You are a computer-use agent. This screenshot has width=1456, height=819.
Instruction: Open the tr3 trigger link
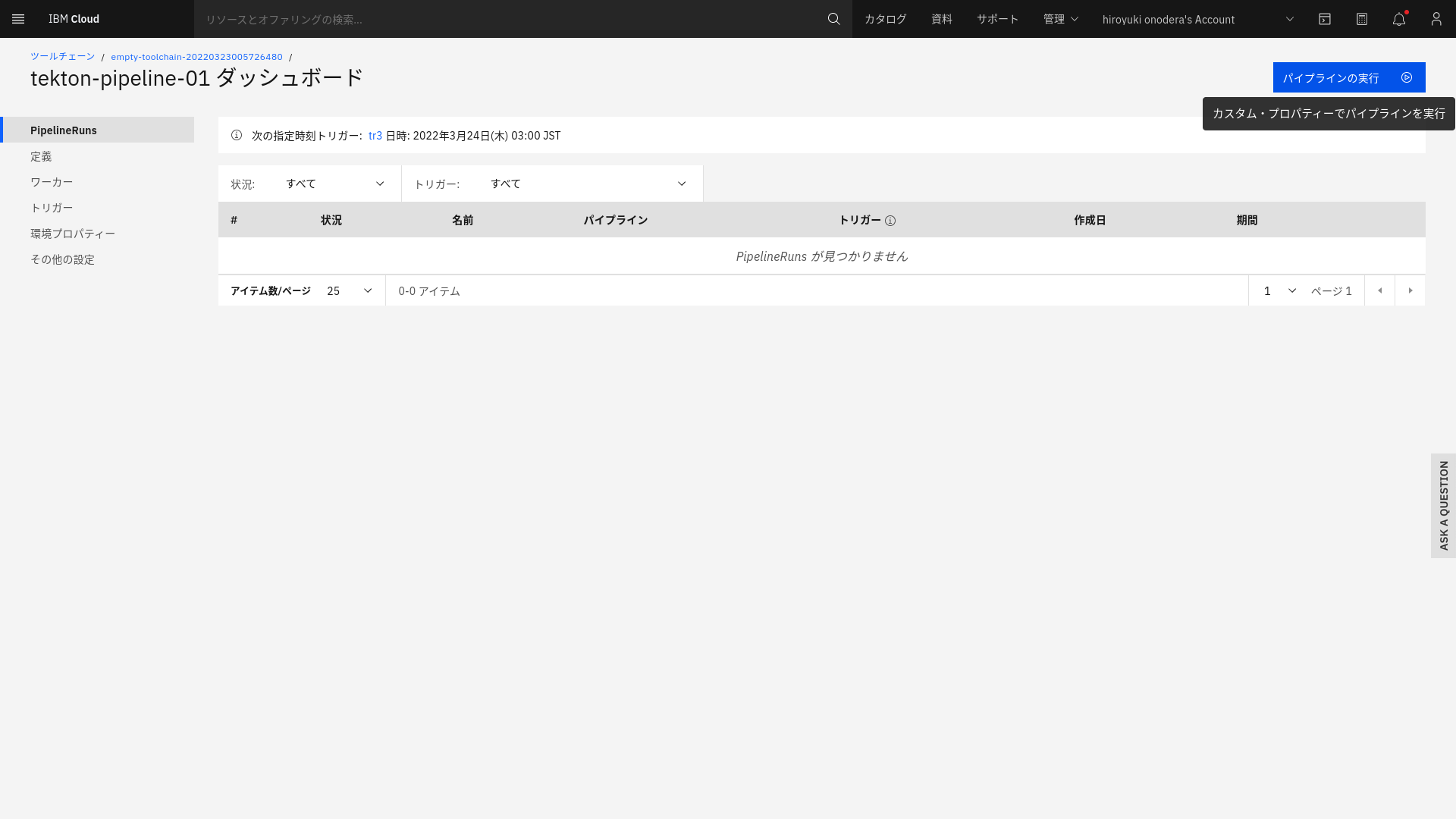(x=375, y=135)
